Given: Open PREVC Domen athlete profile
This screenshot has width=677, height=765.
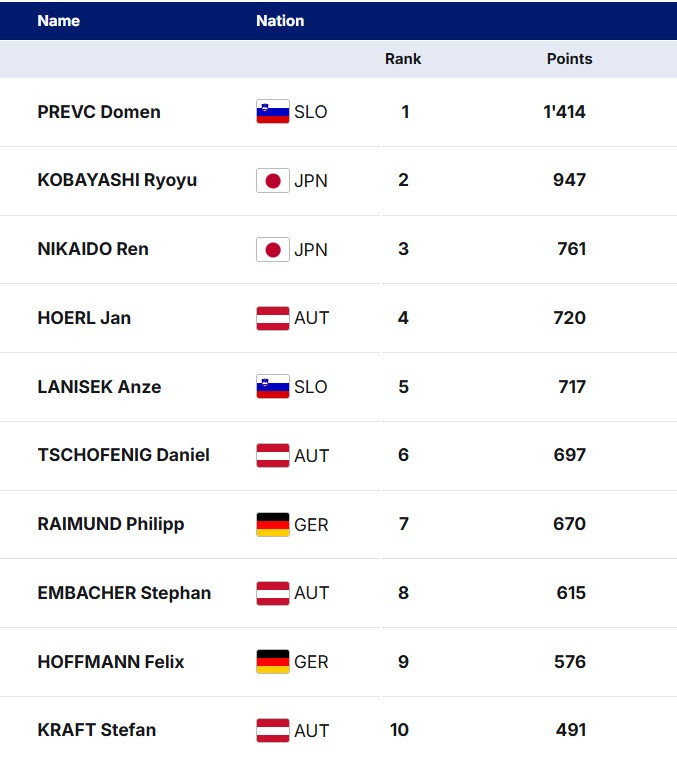Looking at the screenshot, I should tap(99, 112).
